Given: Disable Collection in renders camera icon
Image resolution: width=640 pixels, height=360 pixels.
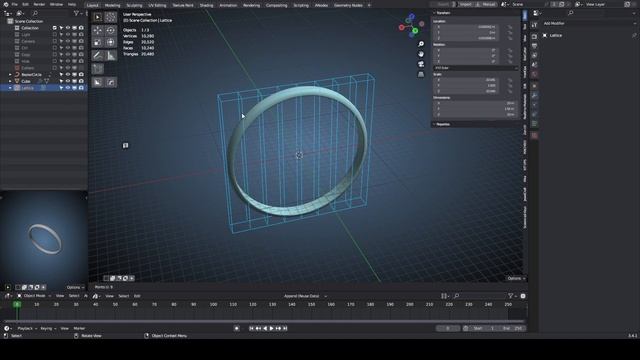Looking at the screenshot, I should 81,28.
